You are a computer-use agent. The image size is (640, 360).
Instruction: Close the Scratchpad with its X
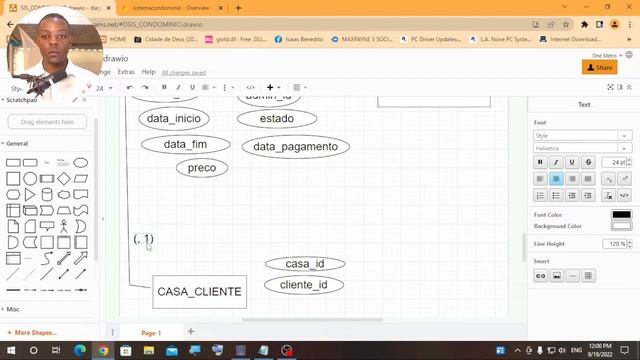(x=84, y=100)
